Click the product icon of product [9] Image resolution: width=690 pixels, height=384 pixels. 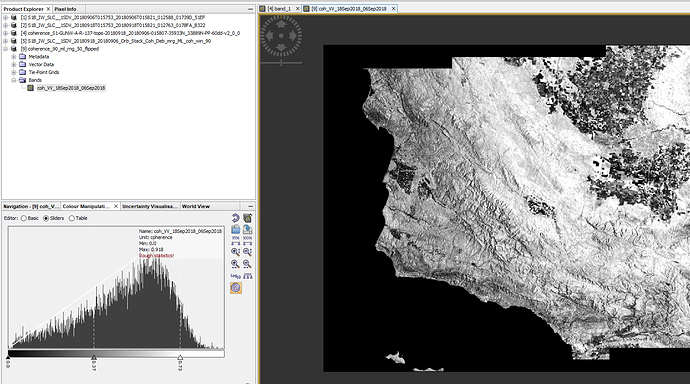(14, 49)
